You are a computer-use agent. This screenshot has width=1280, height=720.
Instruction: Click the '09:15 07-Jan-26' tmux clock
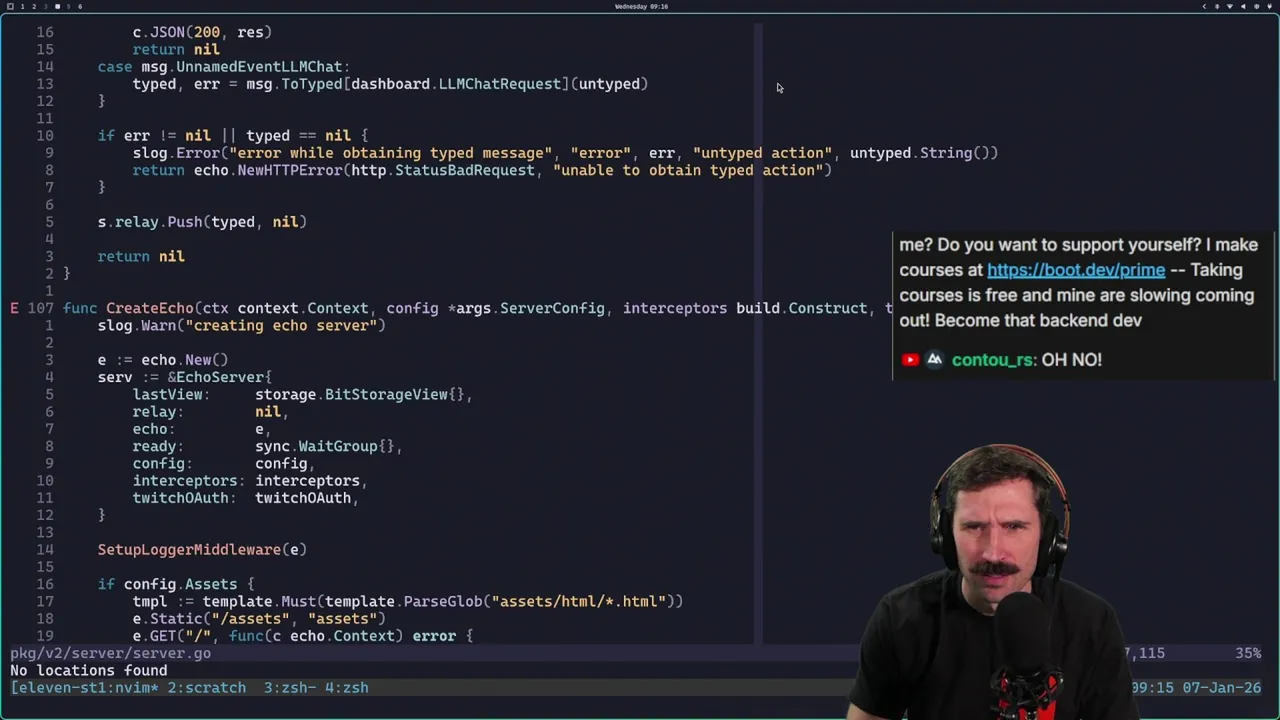click(x=1196, y=688)
